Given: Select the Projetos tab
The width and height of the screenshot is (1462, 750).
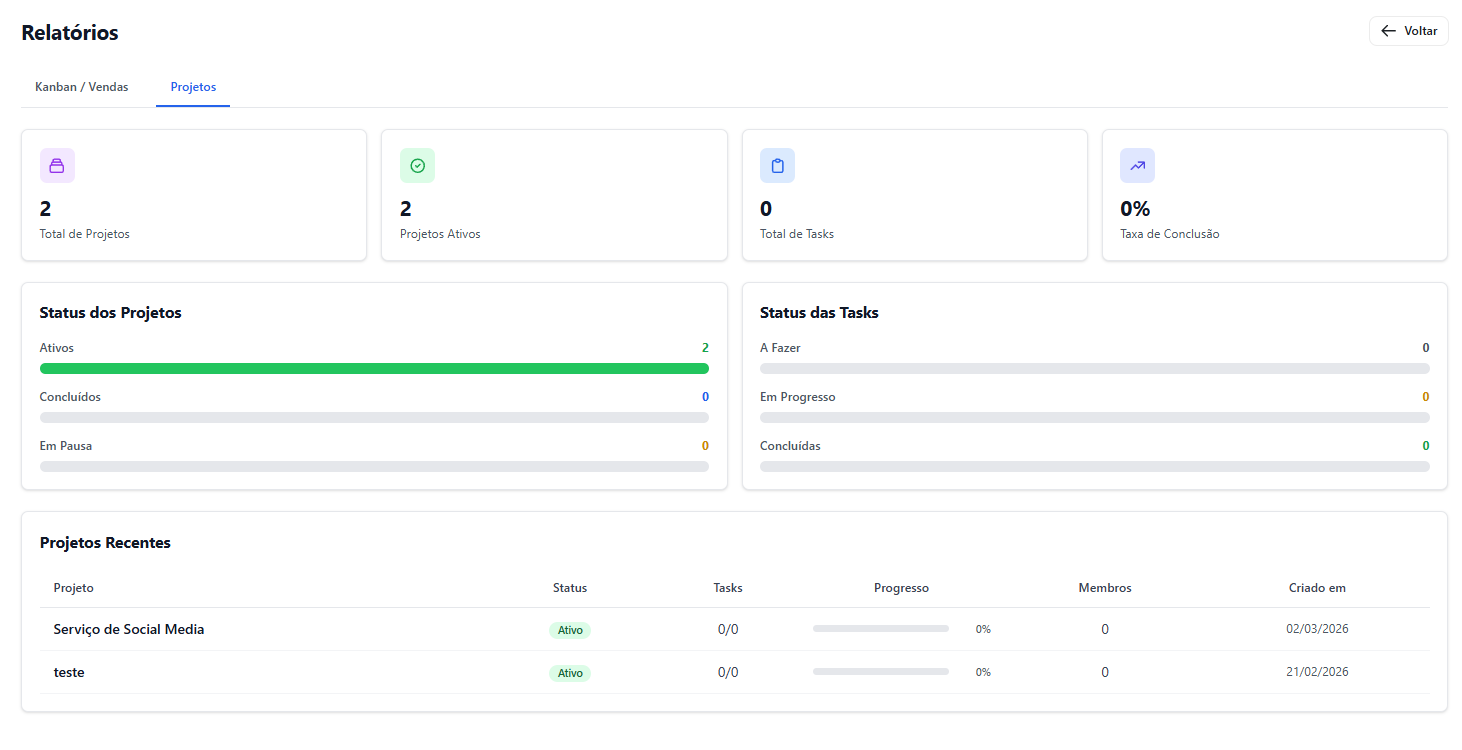Looking at the screenshot, I should 193,87.
